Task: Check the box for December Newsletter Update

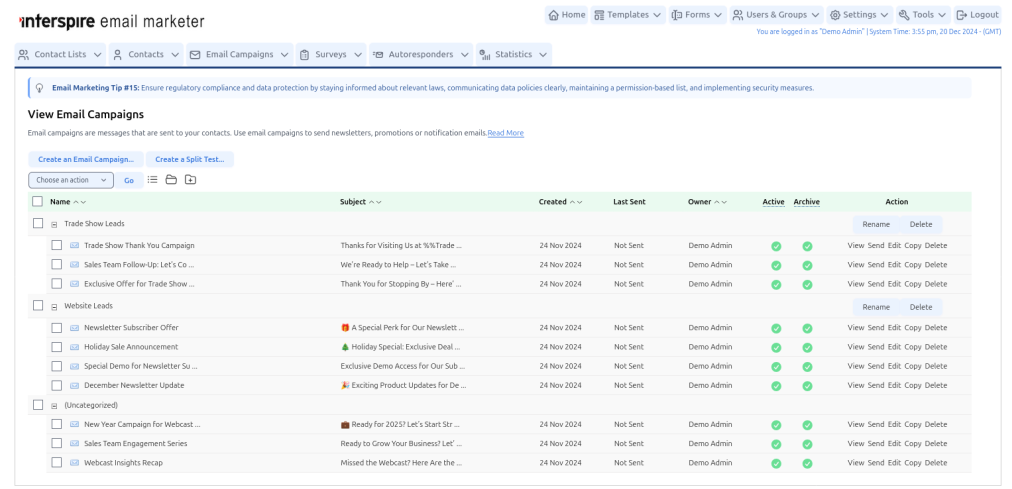Action: 57,385
